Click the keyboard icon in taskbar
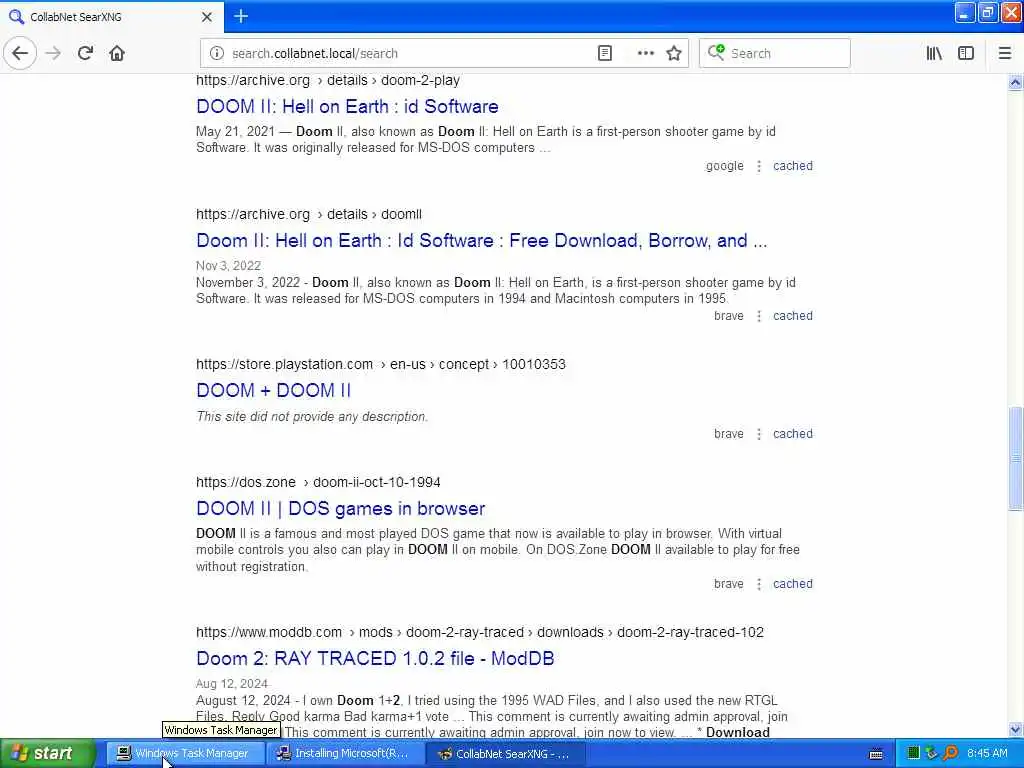The width and height of the screenshot is (1024, 768). 876,754
